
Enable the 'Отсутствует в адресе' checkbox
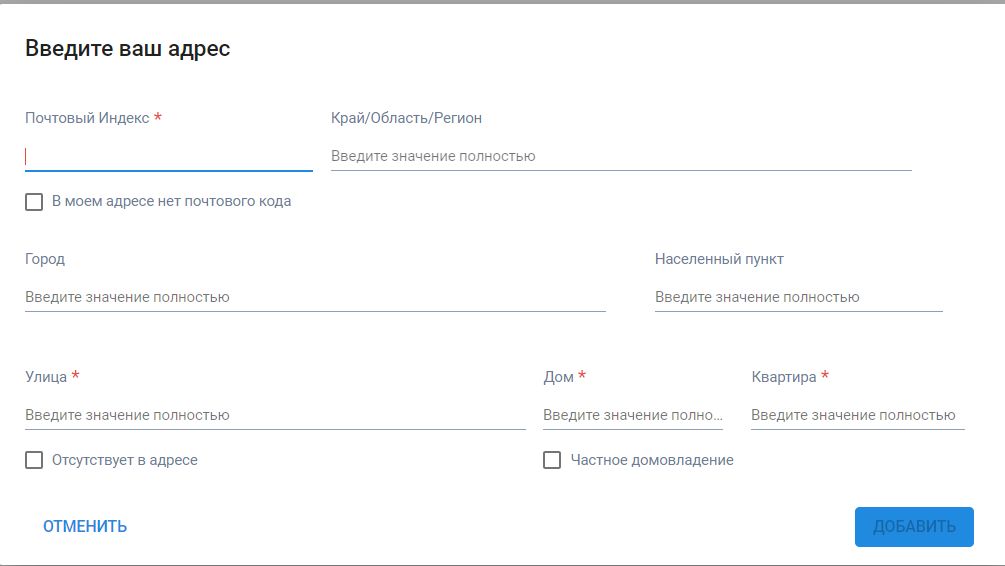[34, 460]
